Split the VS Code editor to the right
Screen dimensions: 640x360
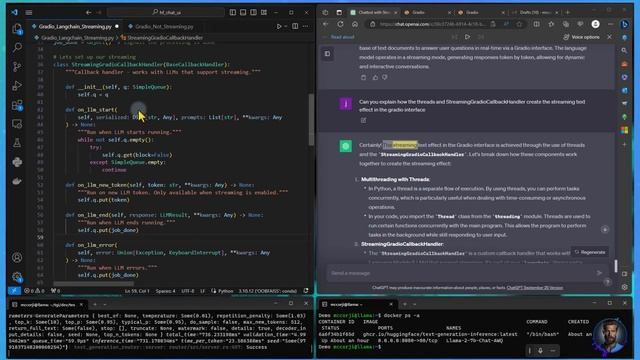point(295,27)
